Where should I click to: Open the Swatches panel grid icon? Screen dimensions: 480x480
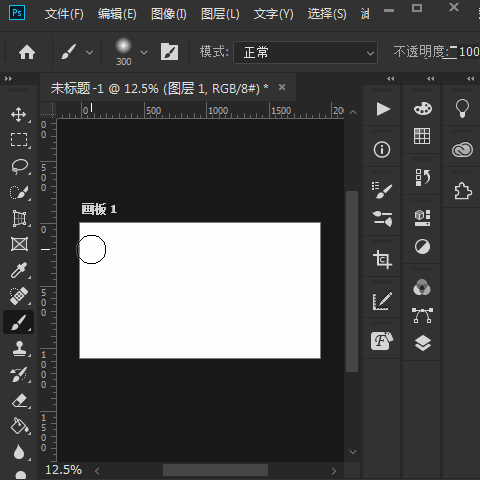click(x=422, y=136)
